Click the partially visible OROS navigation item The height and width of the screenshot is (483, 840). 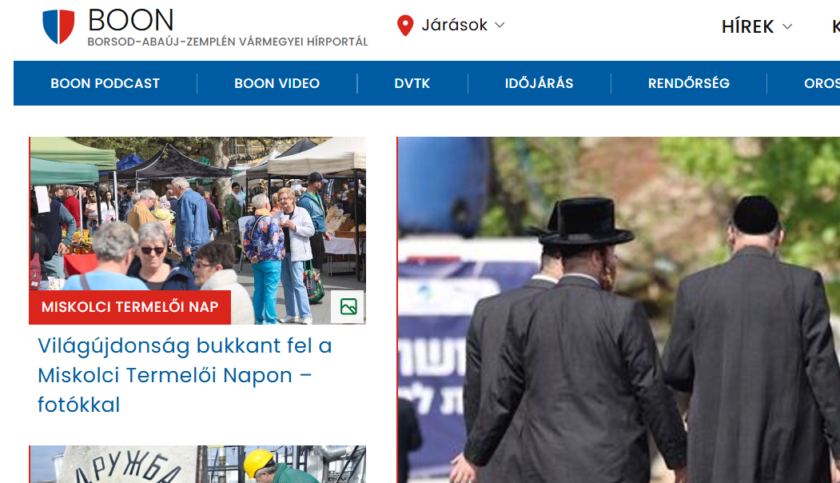[822, 84]
